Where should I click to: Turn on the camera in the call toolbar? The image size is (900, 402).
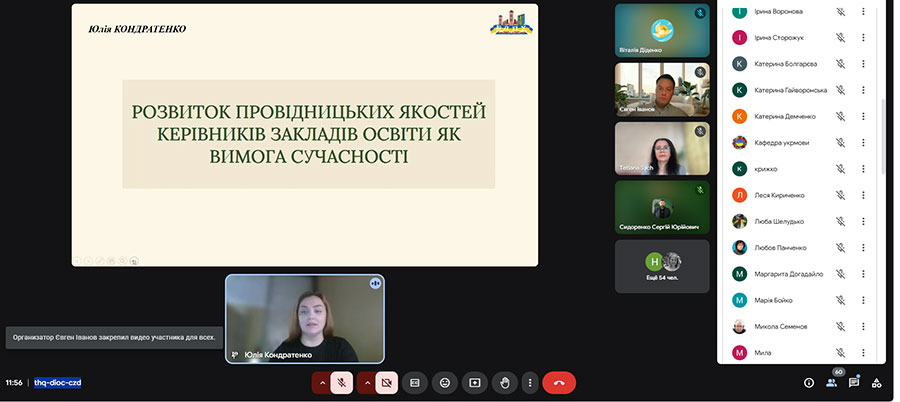click(386, 382)
